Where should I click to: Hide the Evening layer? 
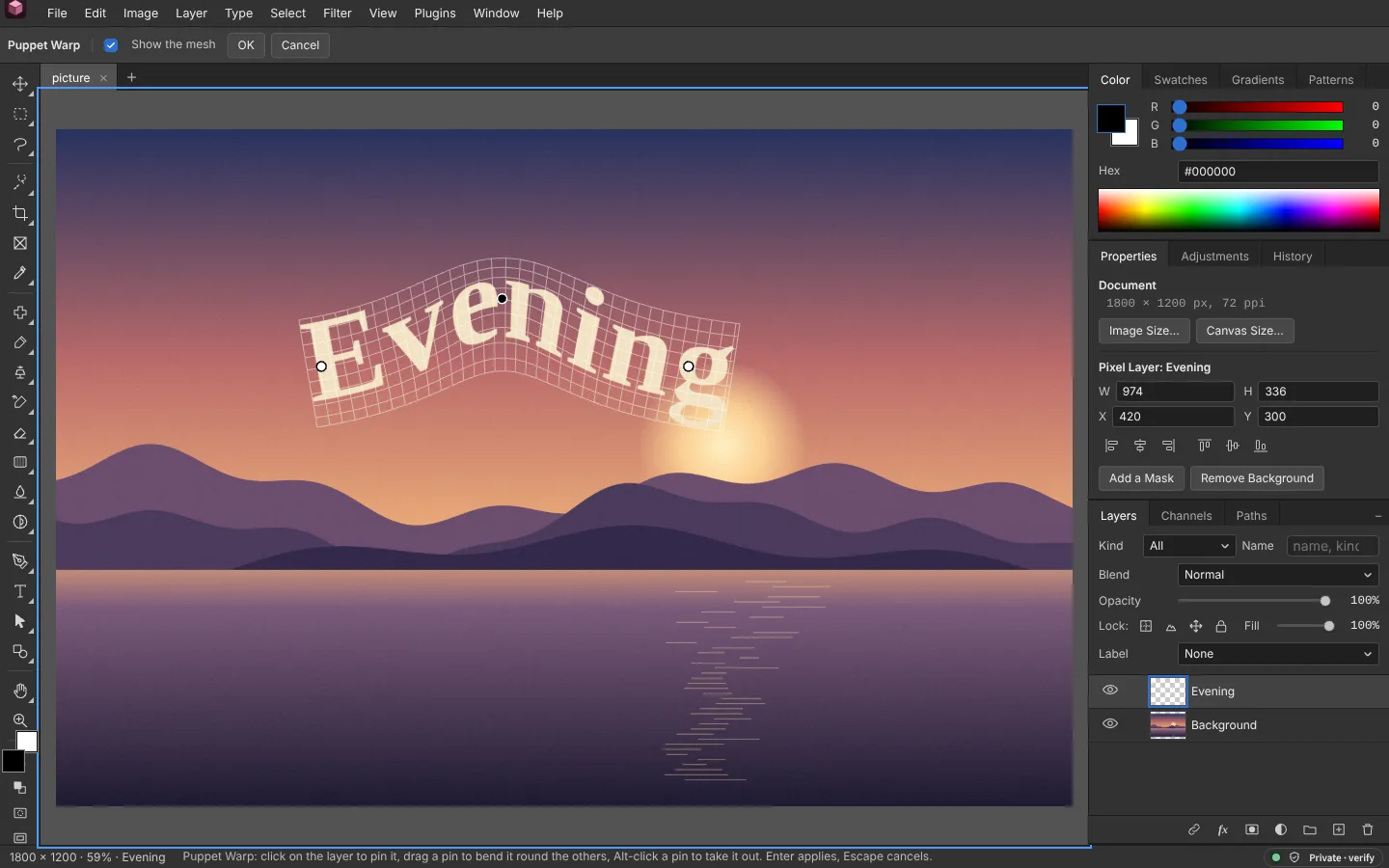pyautogui.click(x=1110, y=691)
